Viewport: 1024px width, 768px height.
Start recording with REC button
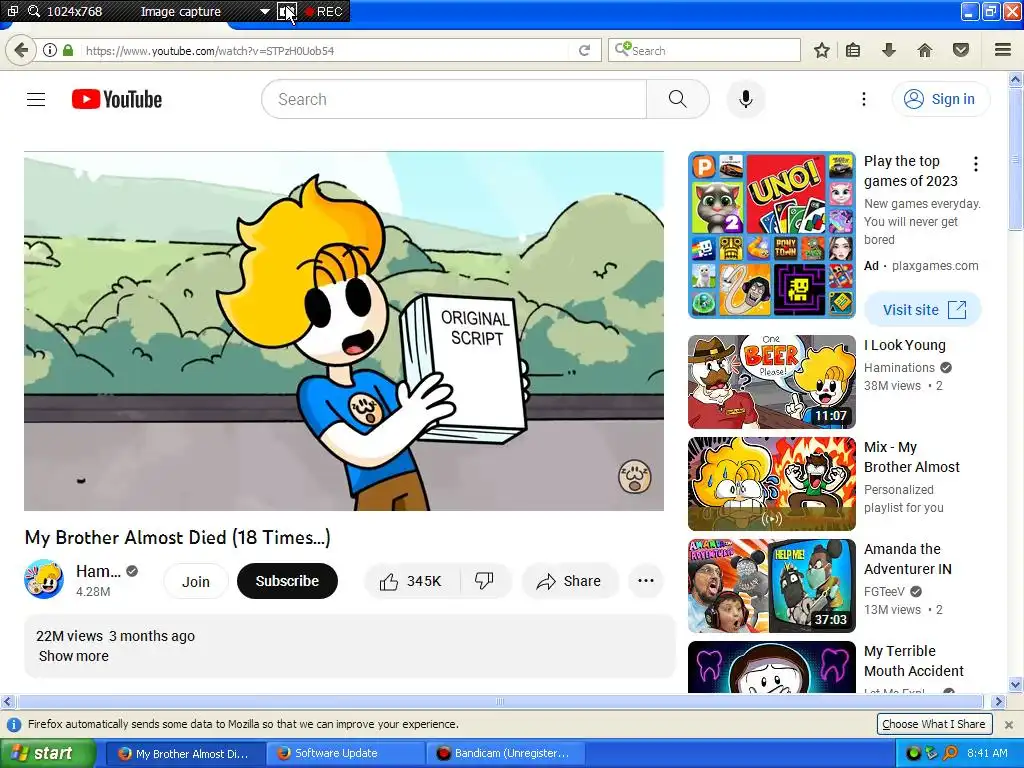click(325, 12)
